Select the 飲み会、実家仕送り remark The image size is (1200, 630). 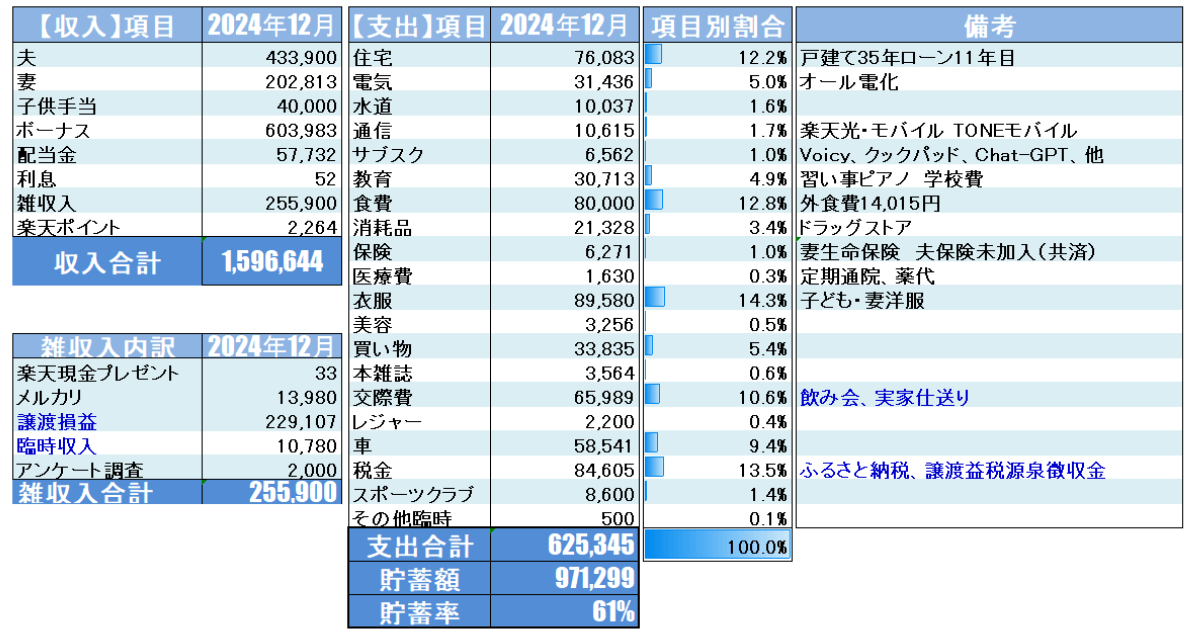click(885, 398)
